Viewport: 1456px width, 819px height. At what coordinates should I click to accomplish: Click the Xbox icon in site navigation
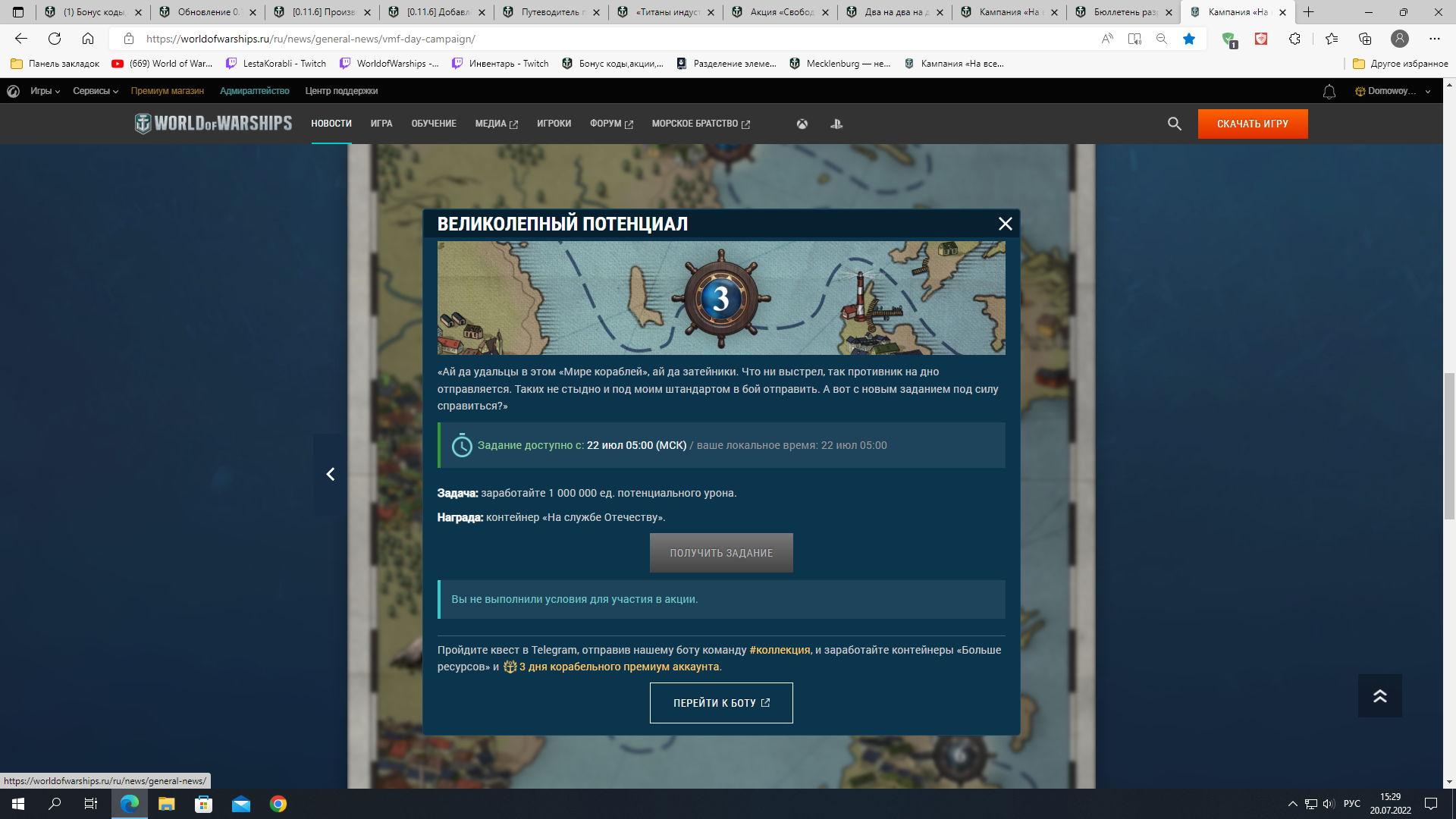(x=802, y=124)
